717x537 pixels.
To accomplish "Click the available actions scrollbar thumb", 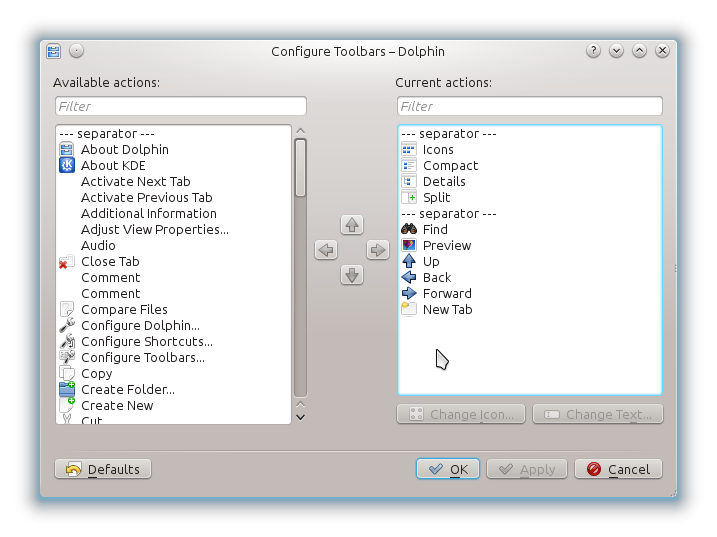I will (300, 168).
